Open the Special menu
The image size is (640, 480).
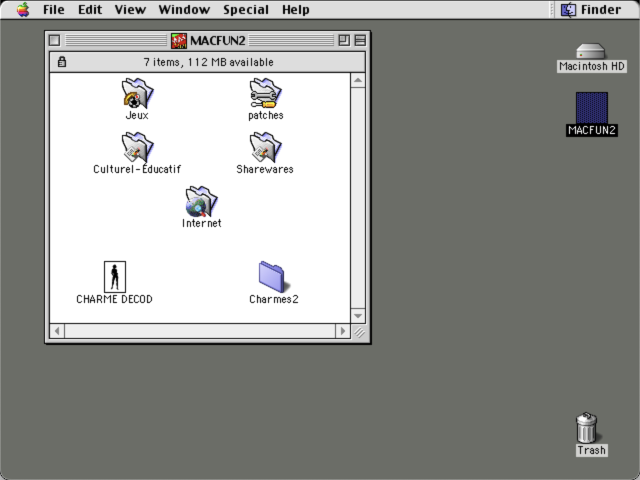(x=246, y=9)
